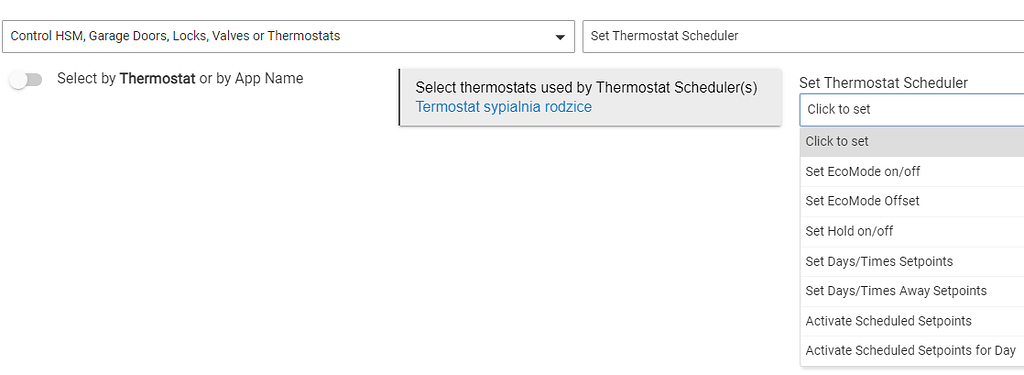Open the Set Thermostat Scheduler action dropdown
The image size is (1024, 375).
803,37
